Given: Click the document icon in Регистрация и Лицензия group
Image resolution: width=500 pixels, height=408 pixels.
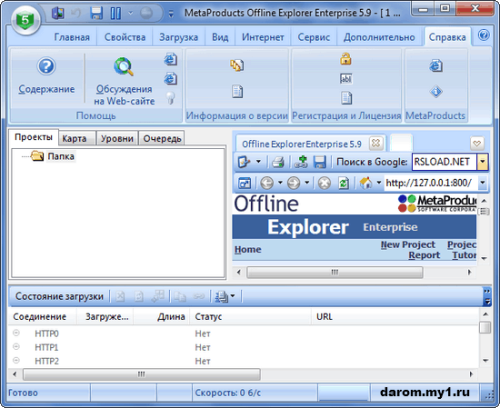Looking at the screenshot, I should (346, 98).
